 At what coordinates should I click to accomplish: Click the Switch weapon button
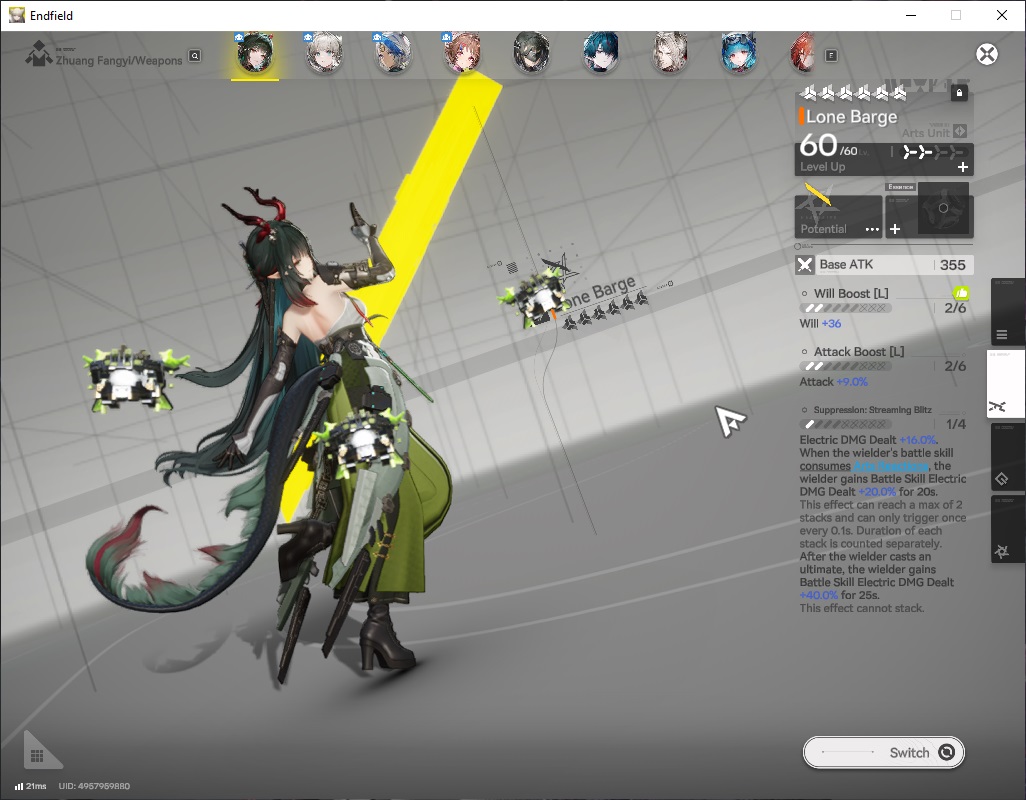883,752
